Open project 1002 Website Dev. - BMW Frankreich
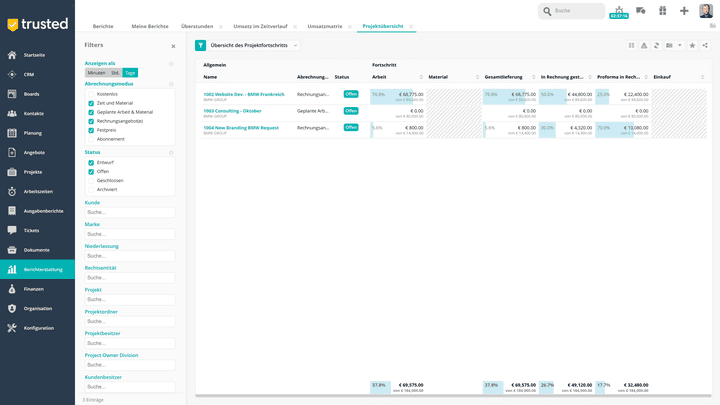720x405 pixels. [244, 94]
